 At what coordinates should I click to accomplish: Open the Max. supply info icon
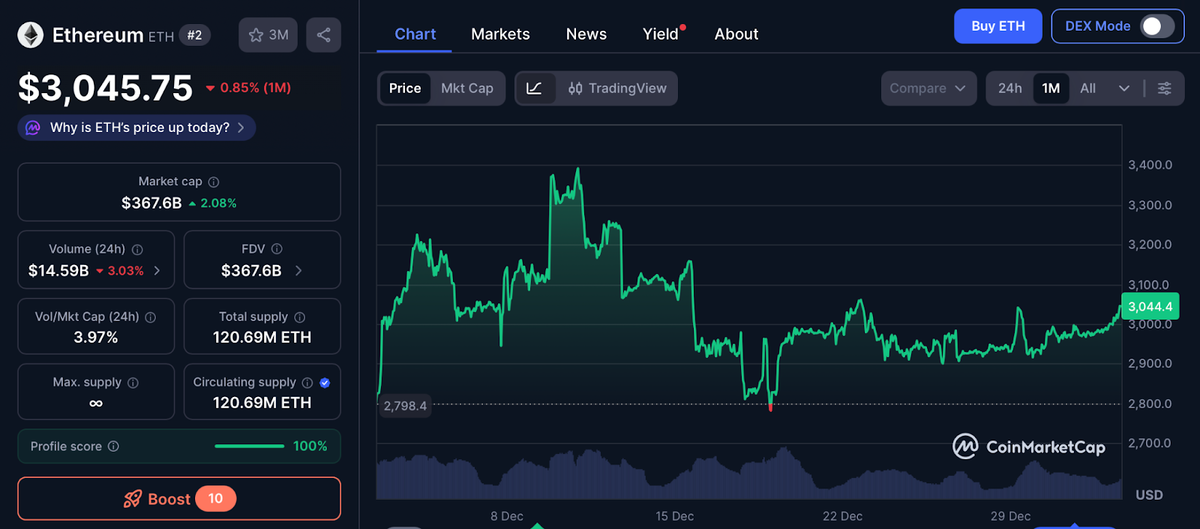[x=133, y=383]
